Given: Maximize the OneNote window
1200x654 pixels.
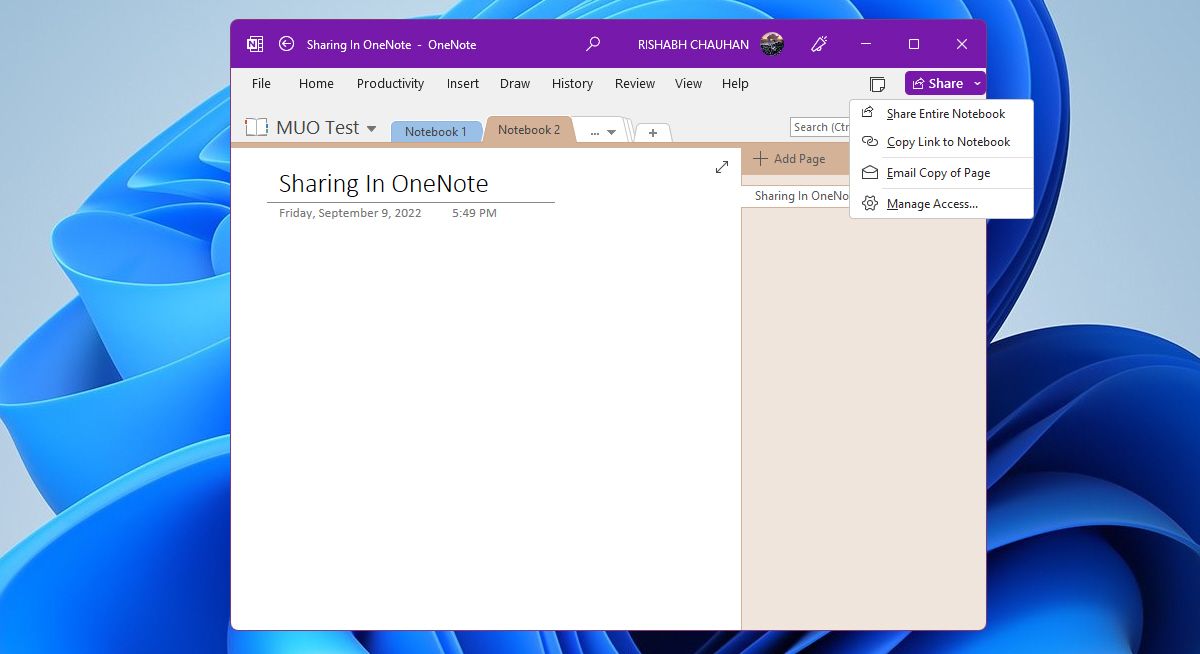Looking at the screenshot, I should [913, 44].
